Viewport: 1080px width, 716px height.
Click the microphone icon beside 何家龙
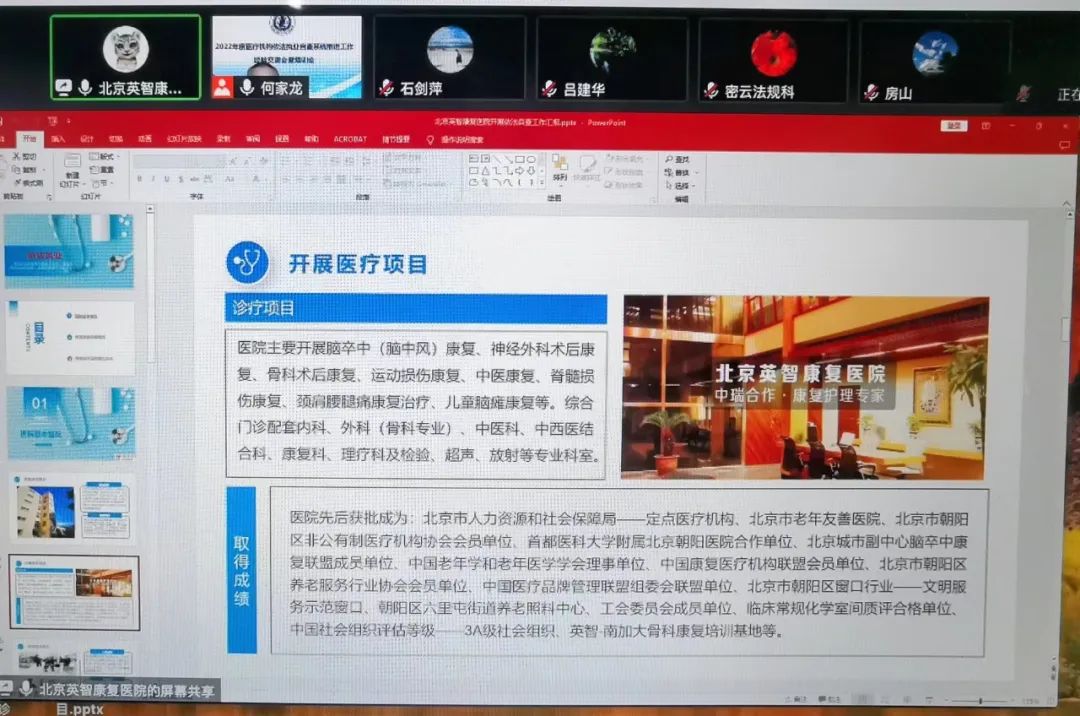(247, 87)
